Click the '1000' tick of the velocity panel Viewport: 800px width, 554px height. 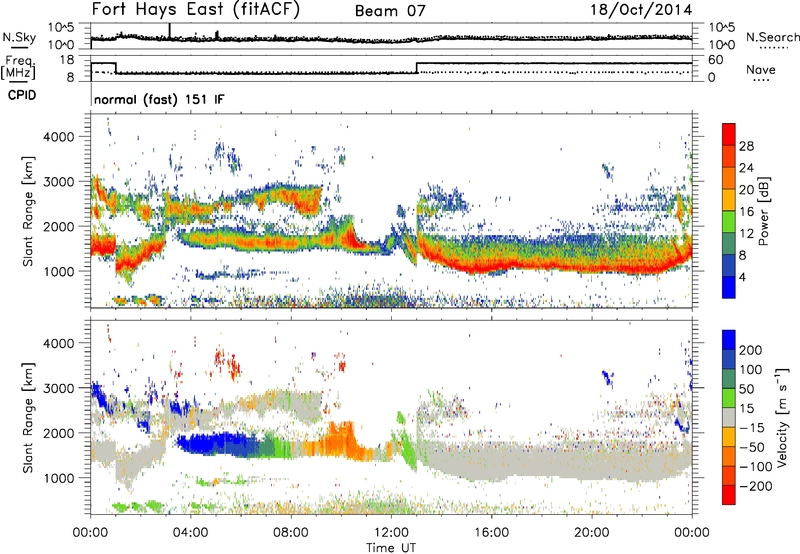(58, 478)
